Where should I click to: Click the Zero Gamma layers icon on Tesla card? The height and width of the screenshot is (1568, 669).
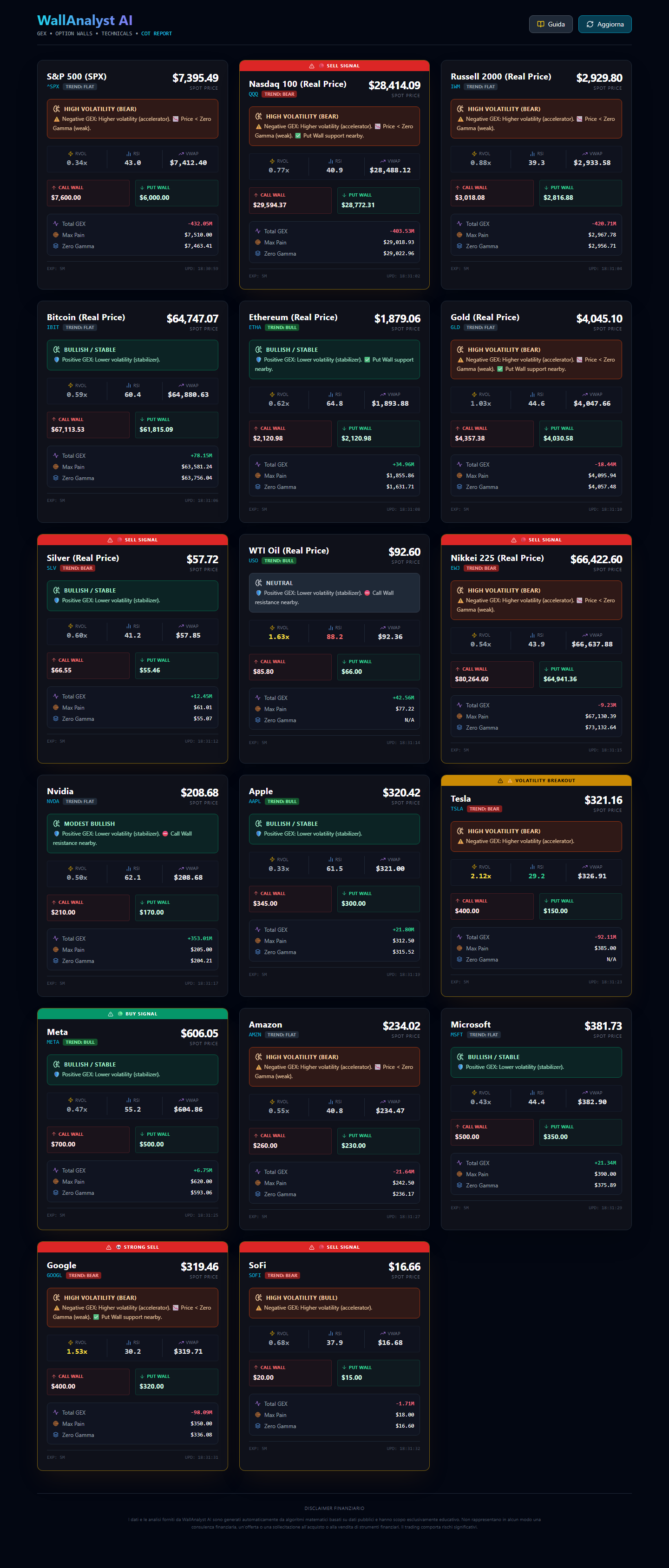(x=459, y=959)
